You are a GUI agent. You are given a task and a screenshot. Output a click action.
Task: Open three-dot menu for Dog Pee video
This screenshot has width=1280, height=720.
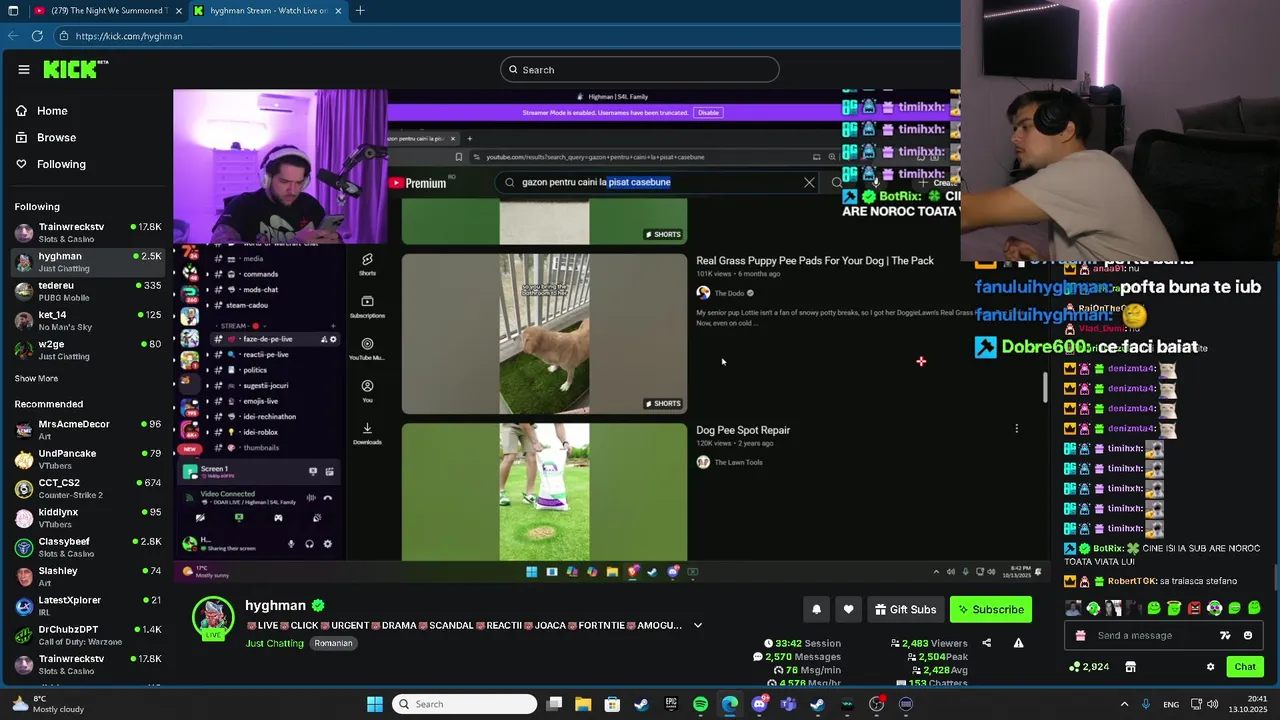(x=1017, y=429)
